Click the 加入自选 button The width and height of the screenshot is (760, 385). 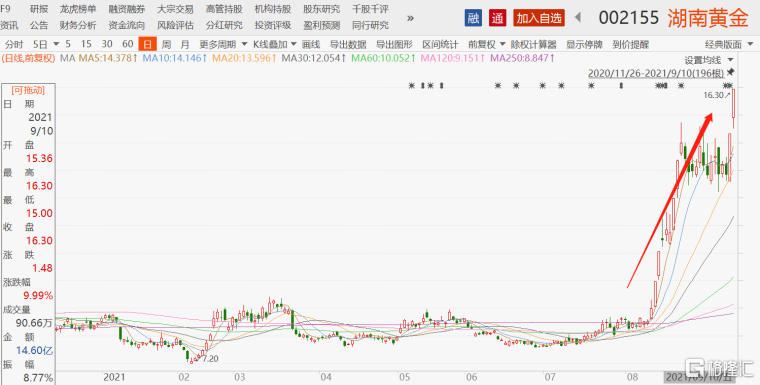pos(539,18)
